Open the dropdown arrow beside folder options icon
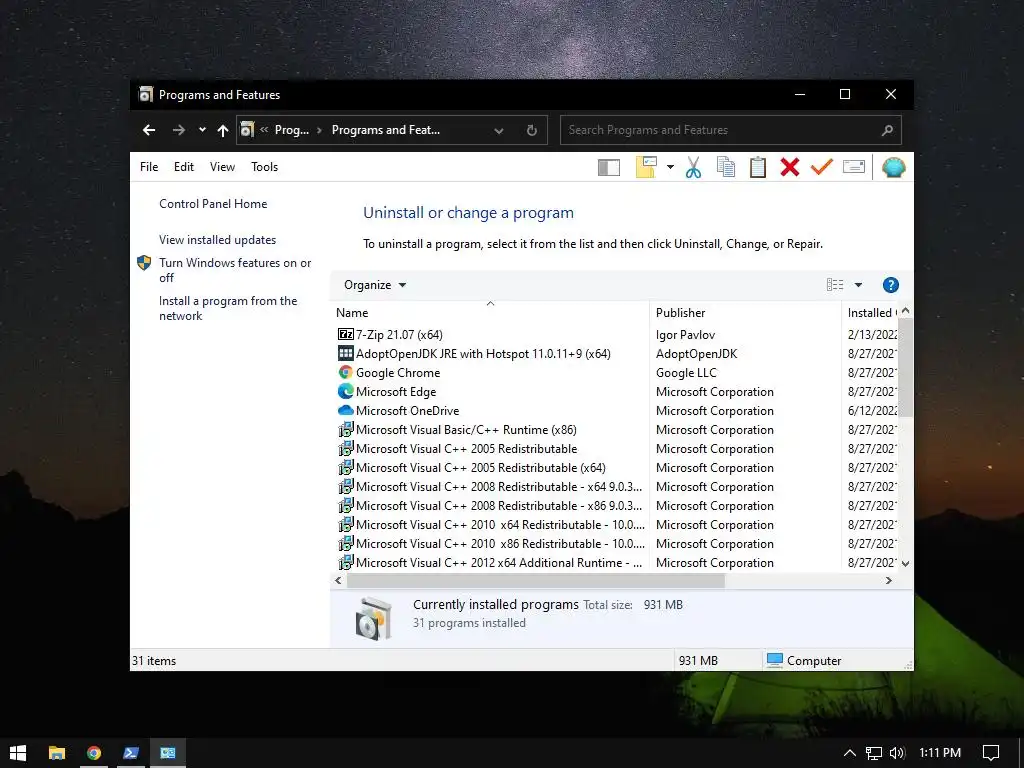 [x=670, y=167]
